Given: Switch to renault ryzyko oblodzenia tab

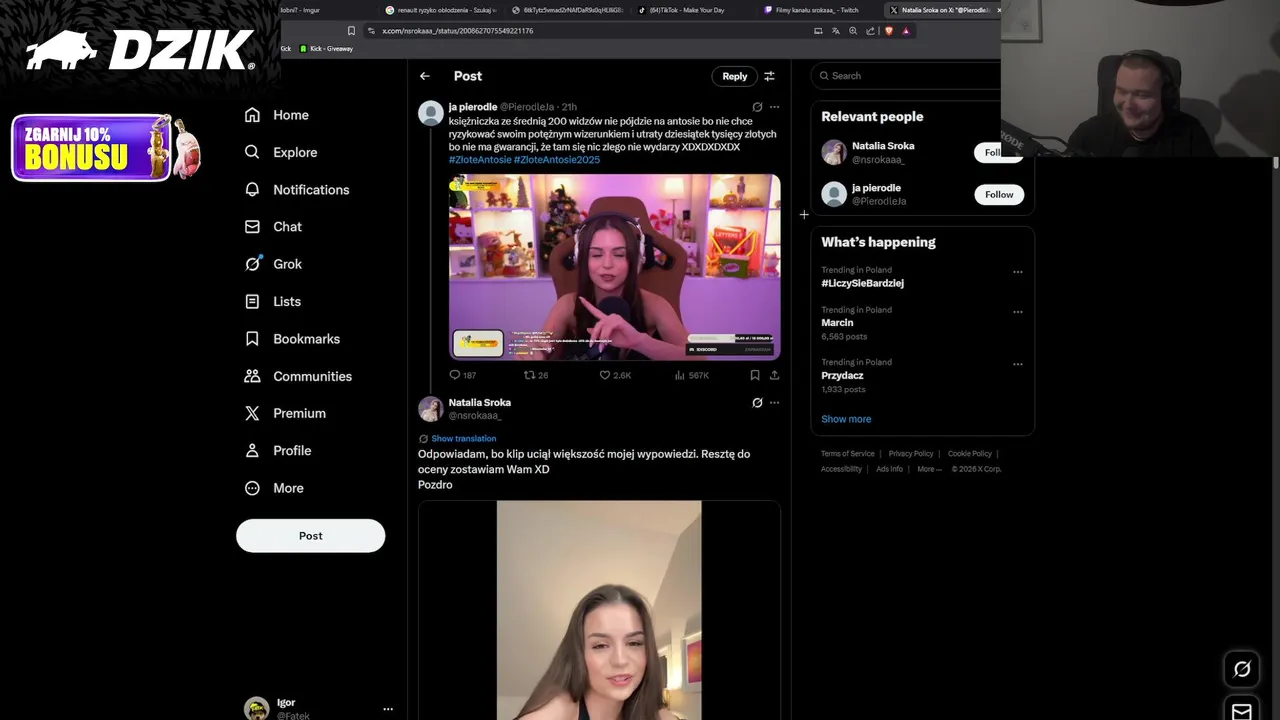Looking at the screenshot, I should pyautogui.click(x=440, y=10).
